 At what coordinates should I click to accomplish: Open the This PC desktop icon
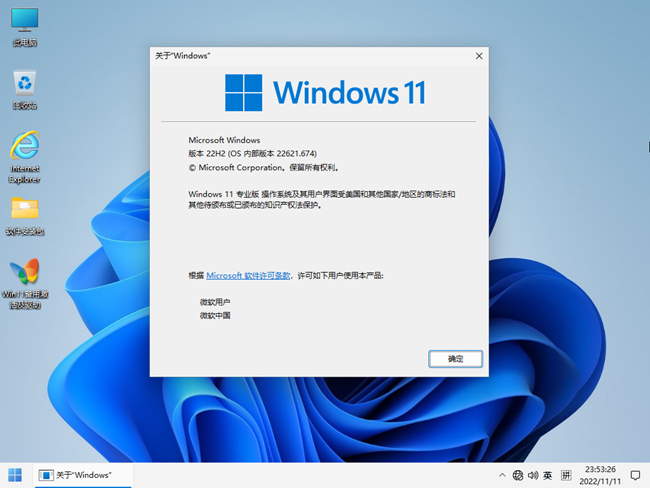[25, 27]
